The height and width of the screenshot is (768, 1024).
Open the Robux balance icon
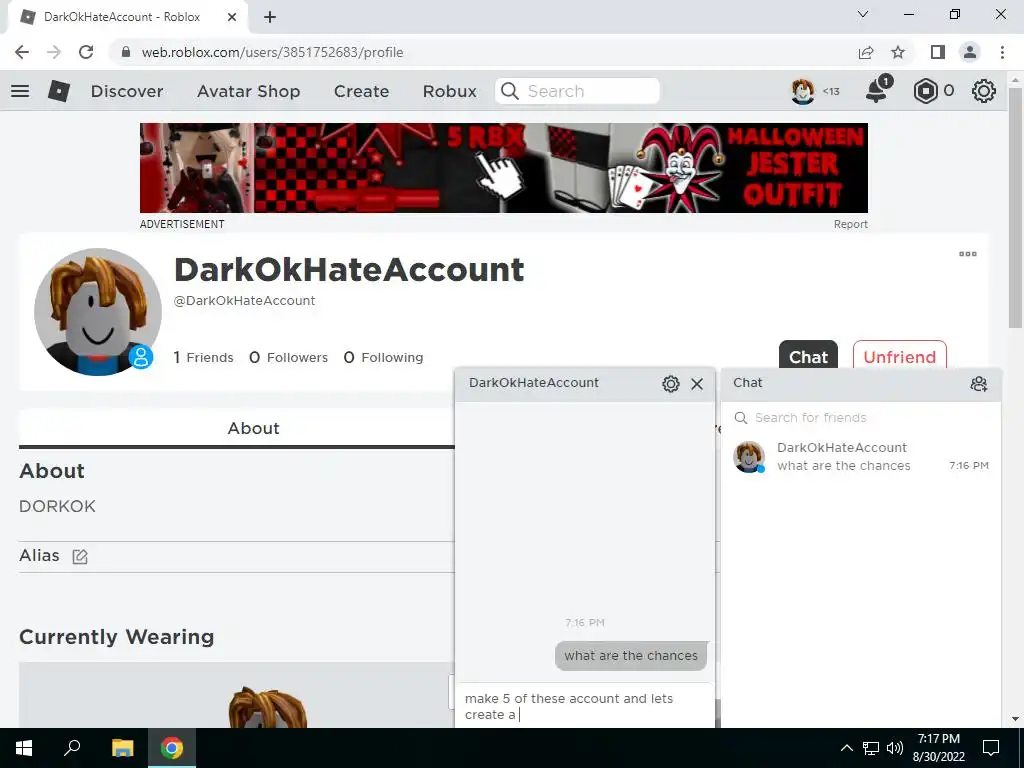[925, 91]
